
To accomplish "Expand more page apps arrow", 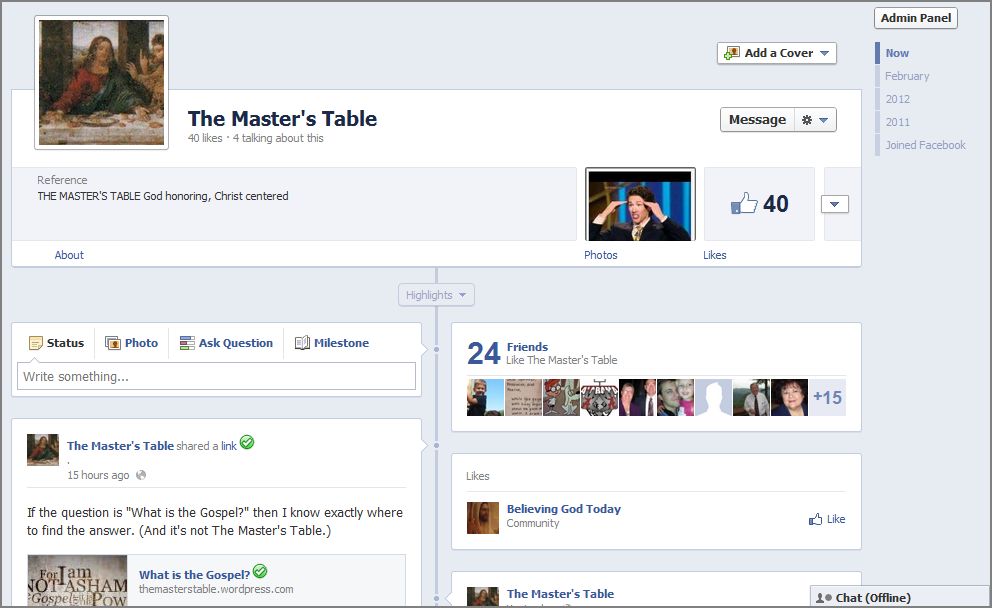I will (834, 204).
